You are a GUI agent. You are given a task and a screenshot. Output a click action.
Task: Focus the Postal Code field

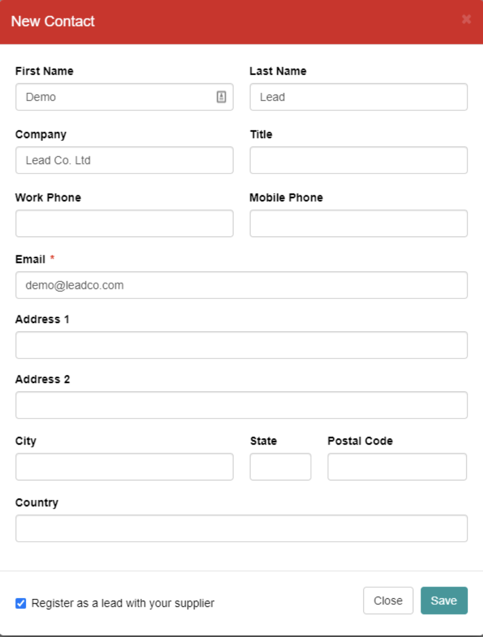tap(397, 467)
